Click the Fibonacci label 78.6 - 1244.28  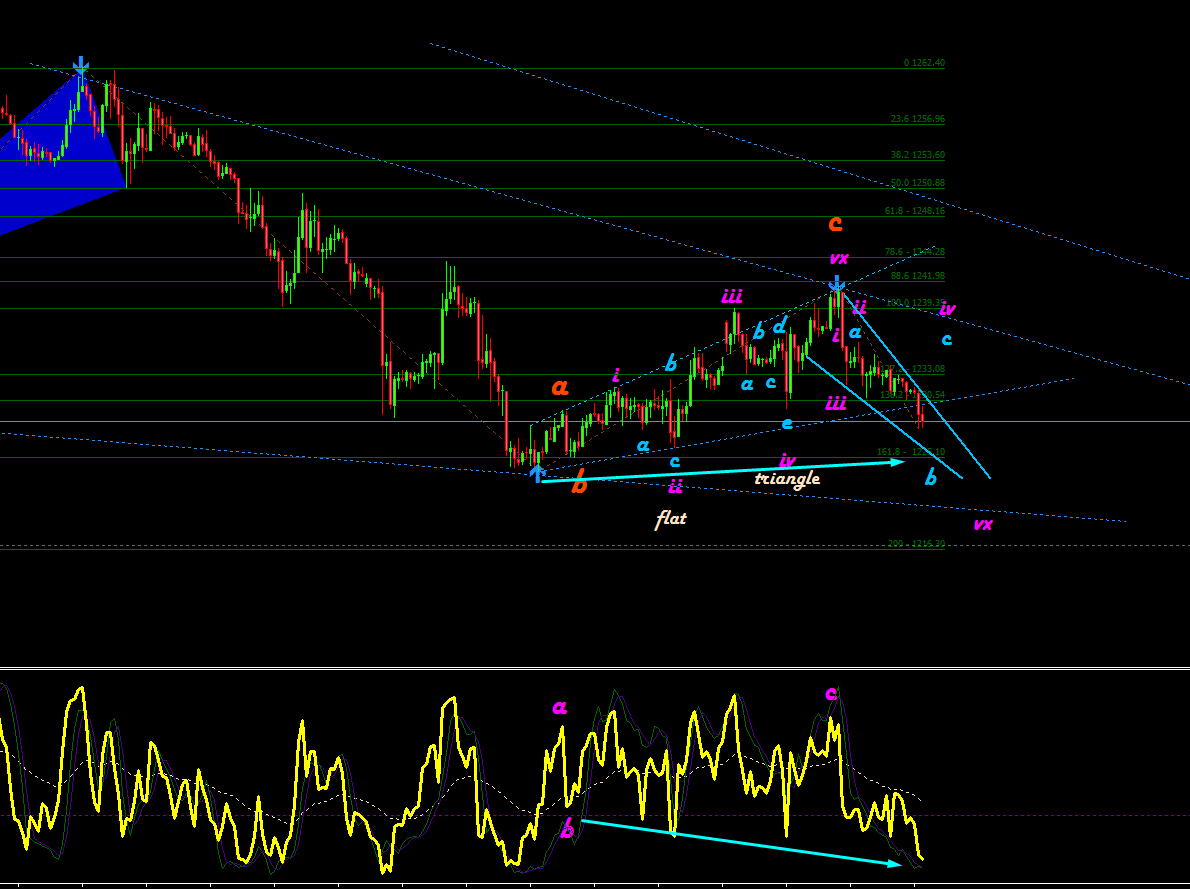(x=915, y=252)
